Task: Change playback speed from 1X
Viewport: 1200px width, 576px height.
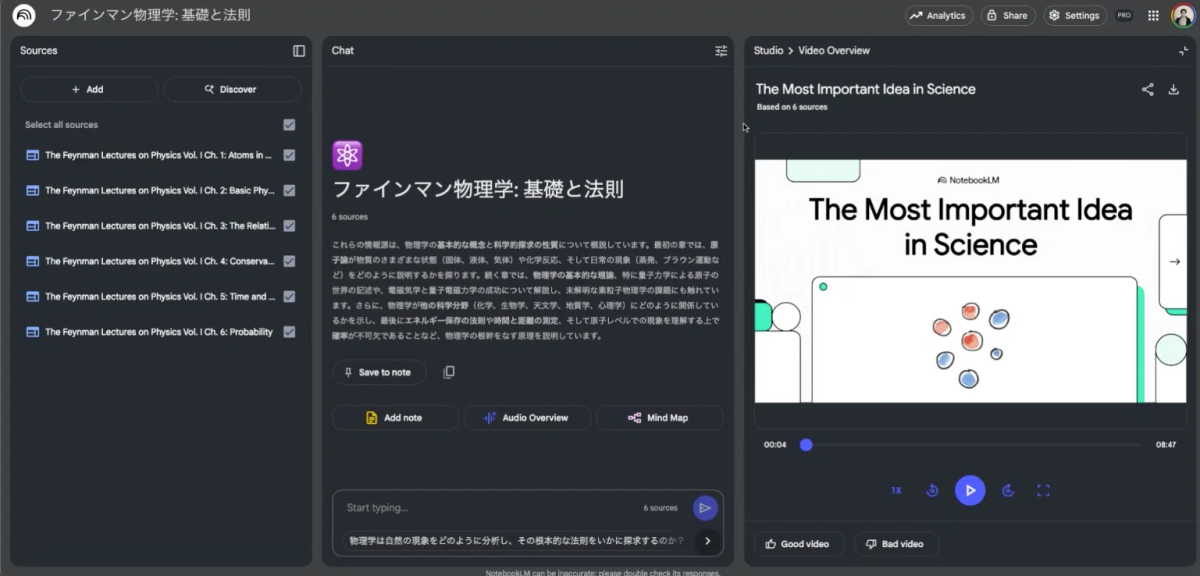Action: pos(896,490)
